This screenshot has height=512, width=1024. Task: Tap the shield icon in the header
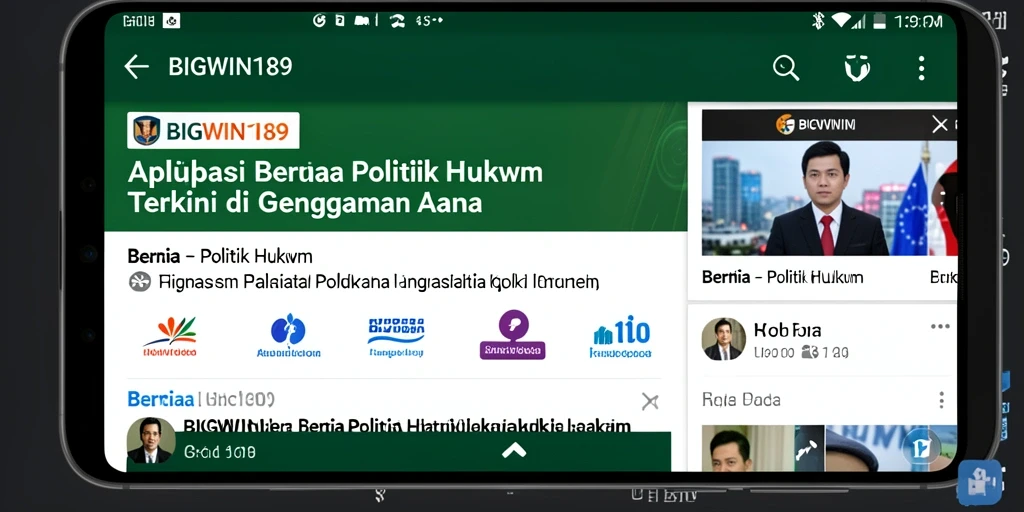[x=857, y=68]
